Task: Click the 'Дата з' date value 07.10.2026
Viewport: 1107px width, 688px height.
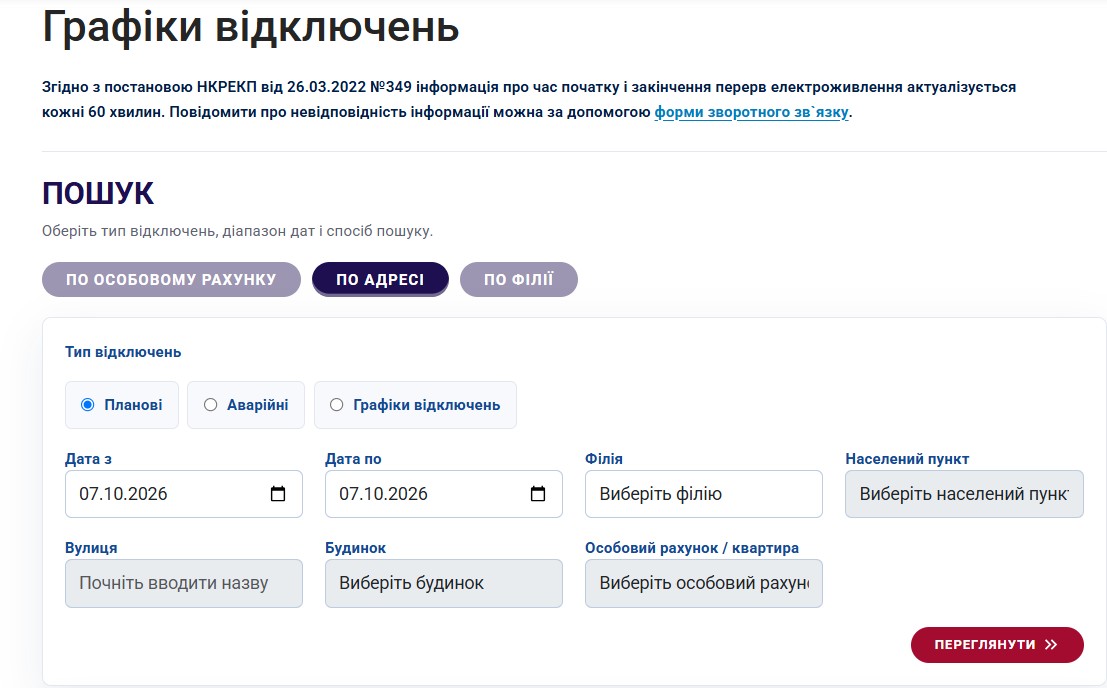Action: pyautogui.click(x=124, y=494)
